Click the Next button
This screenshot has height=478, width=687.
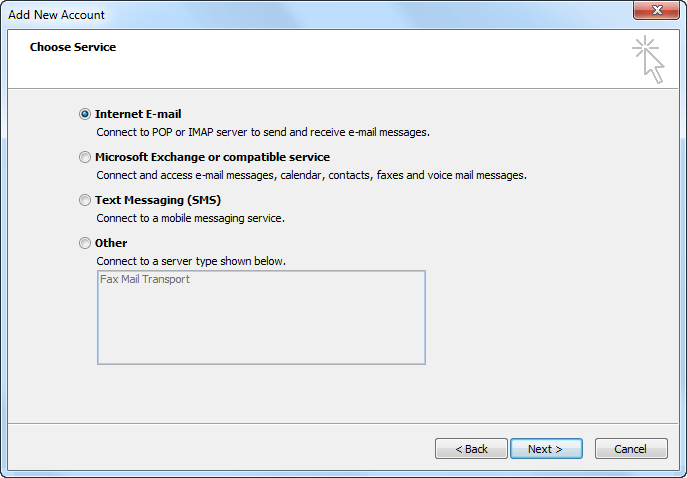[546, 449]
